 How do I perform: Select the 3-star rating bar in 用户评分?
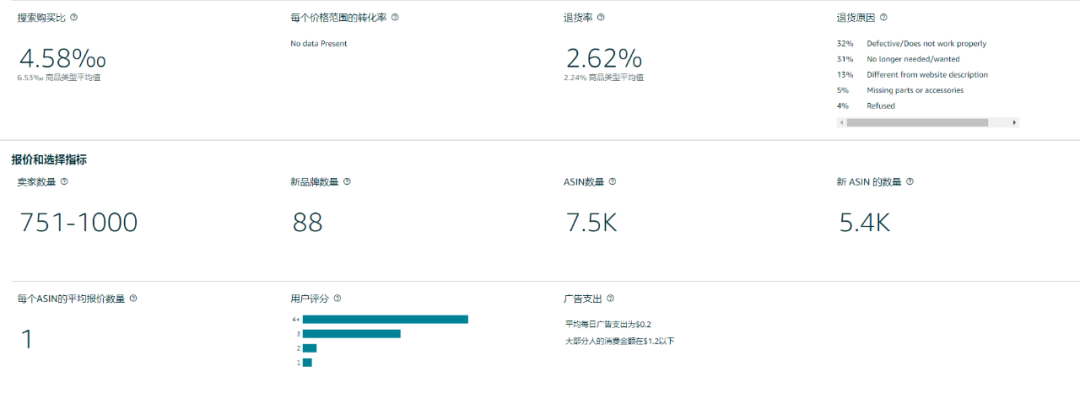pyautogui.click(x=351, y=334)
